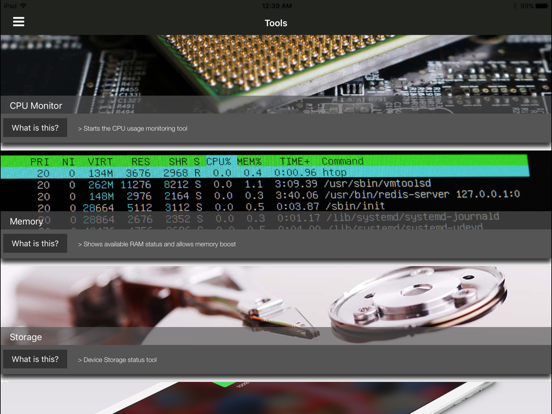This screenshot has height=414, width=552.
Task: Tap the 12:39 AM clock
Action: [277, 6]
